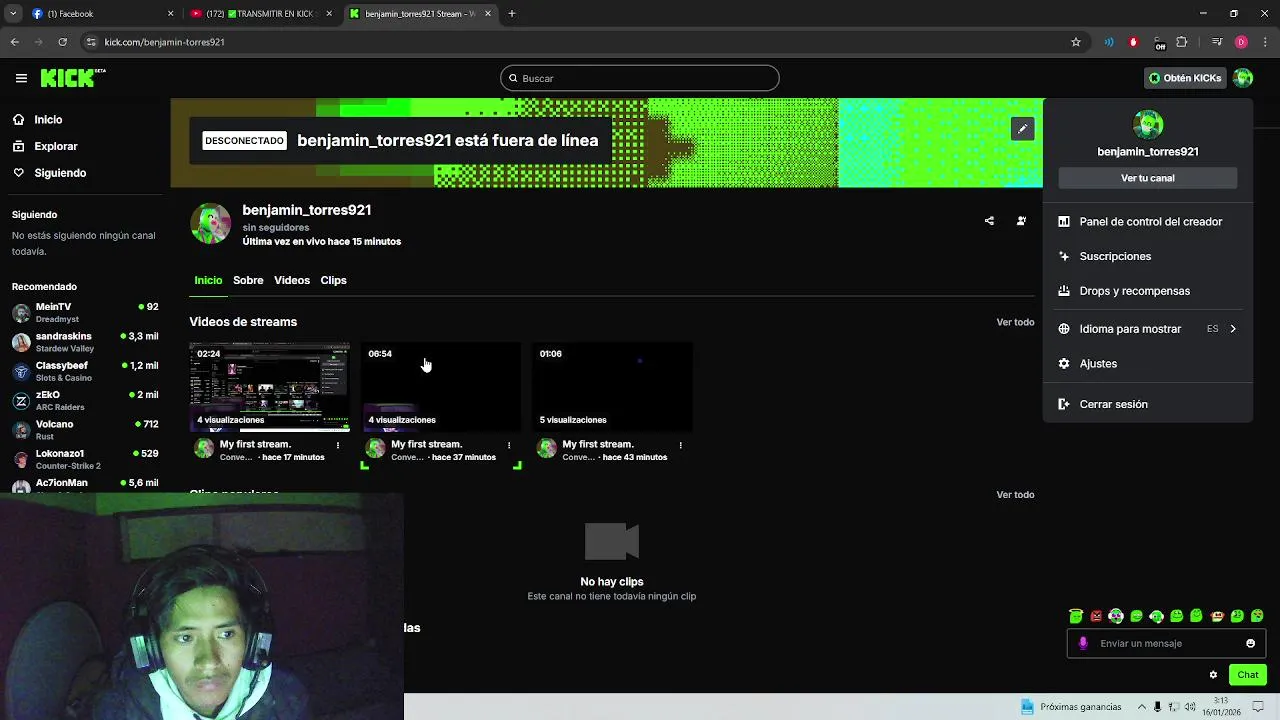
Task: Click the Buscar search field
Action: coord(640,78)
